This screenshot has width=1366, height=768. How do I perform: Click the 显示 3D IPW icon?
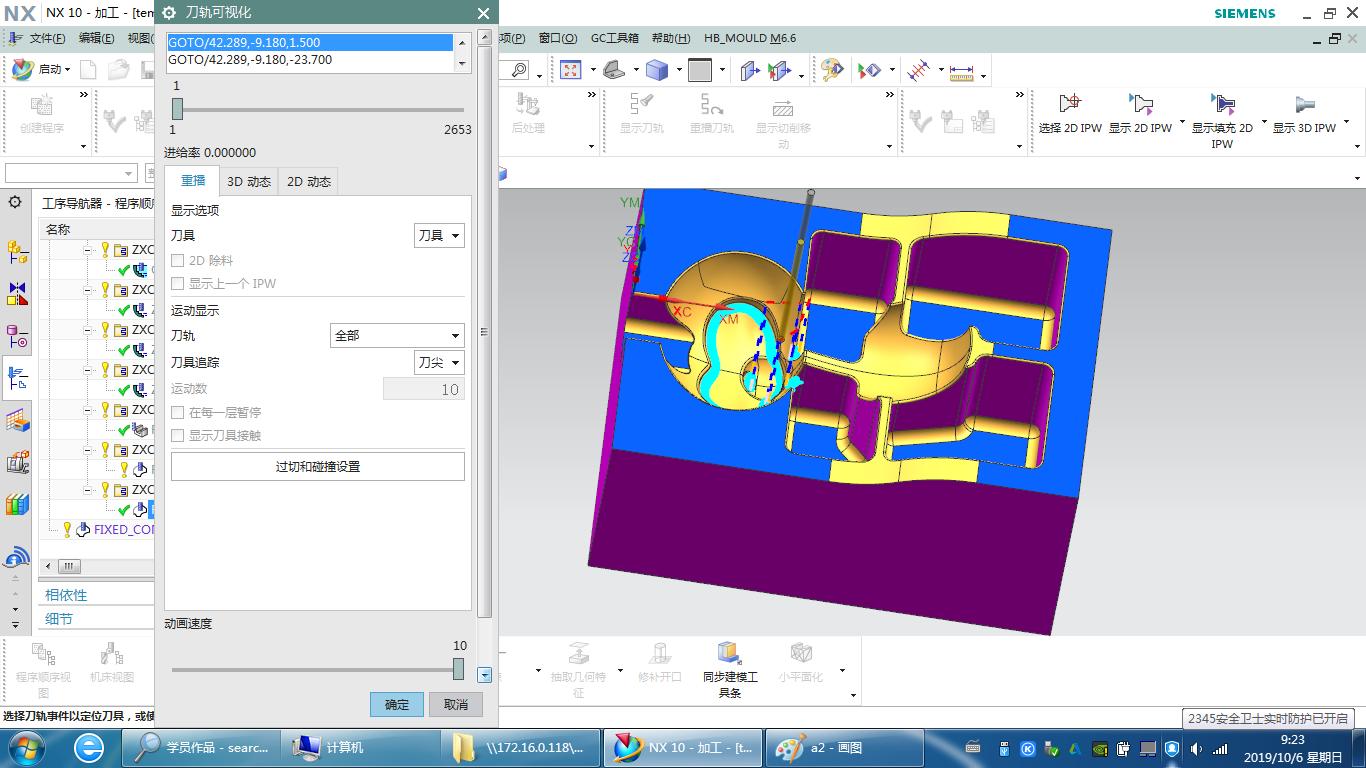pos(1304,104)
